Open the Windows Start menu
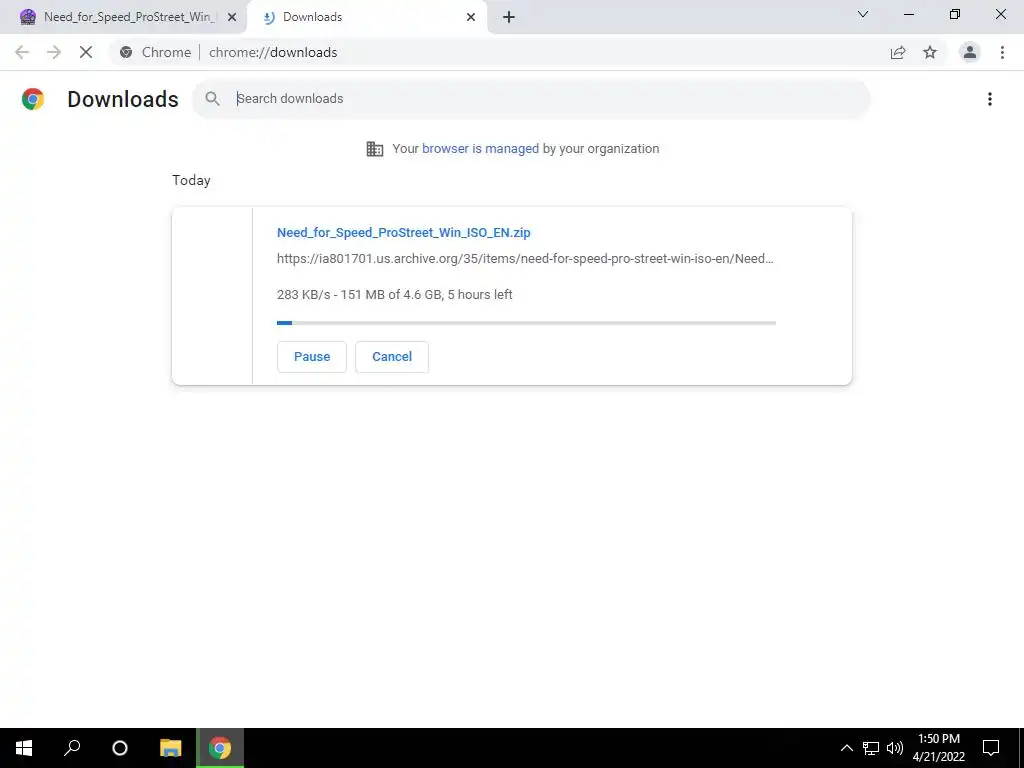The width and height of the screenshot is (1024, 768). click(24, 748)
